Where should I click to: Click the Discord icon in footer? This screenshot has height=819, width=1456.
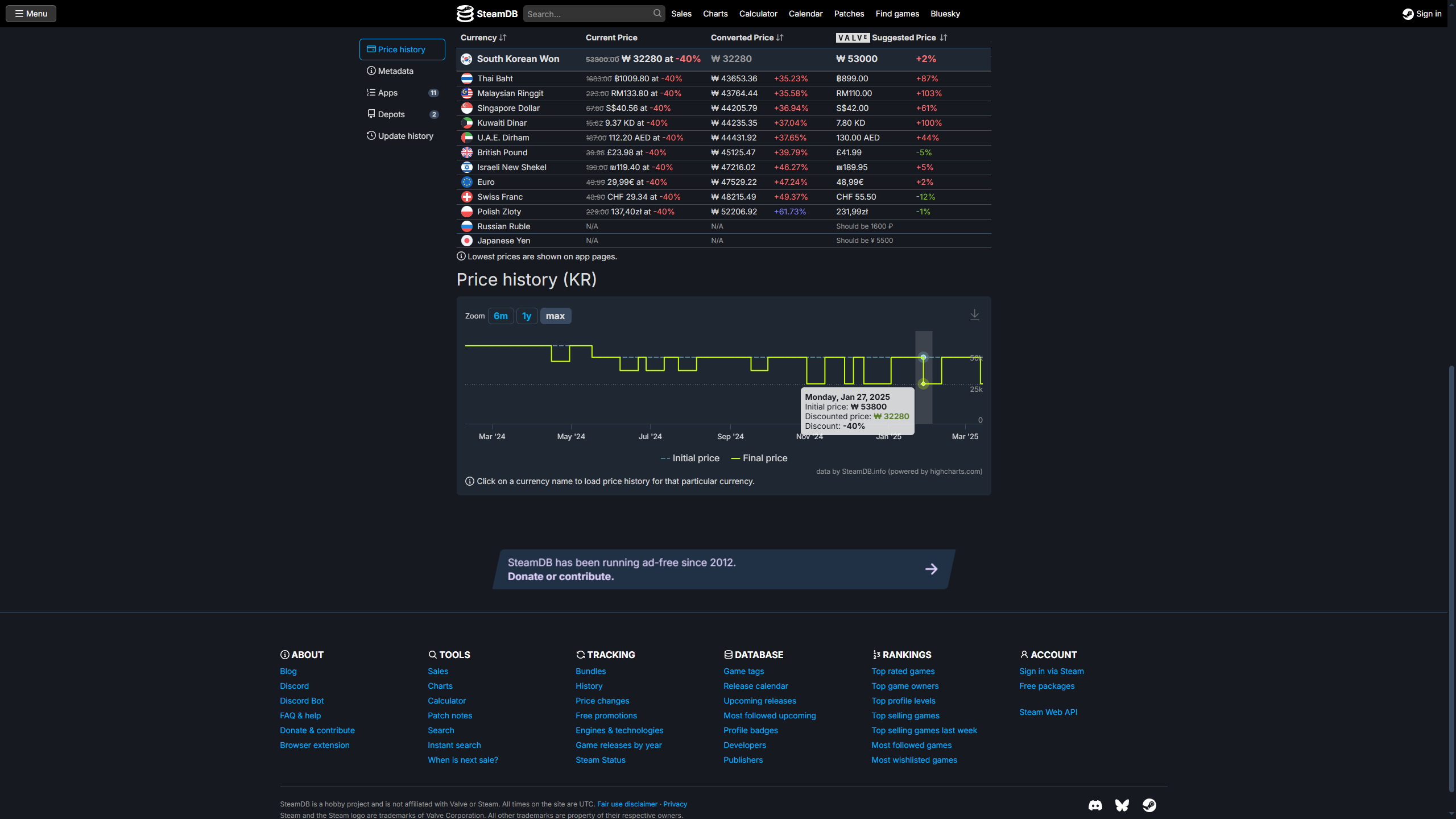tap(1095, 805)
